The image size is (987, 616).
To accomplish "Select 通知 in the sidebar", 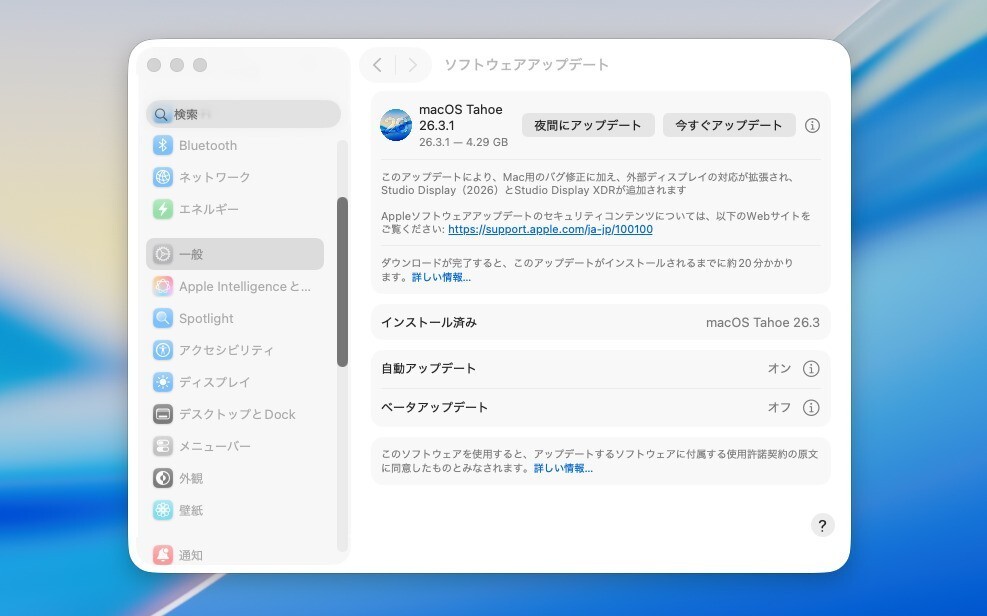I will [x=190, y=555].
